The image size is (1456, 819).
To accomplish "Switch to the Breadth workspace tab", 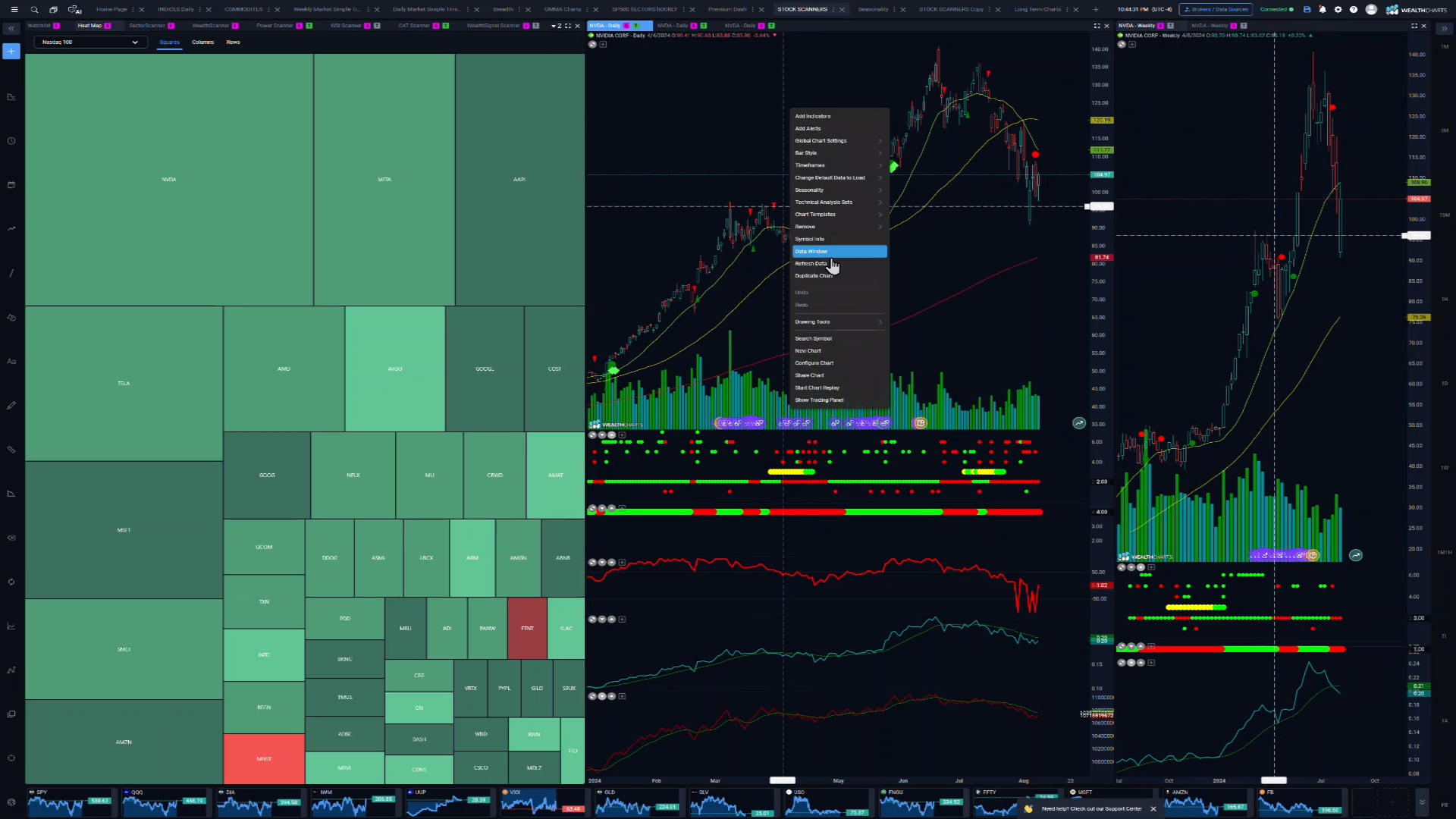I will pos(503,9).
